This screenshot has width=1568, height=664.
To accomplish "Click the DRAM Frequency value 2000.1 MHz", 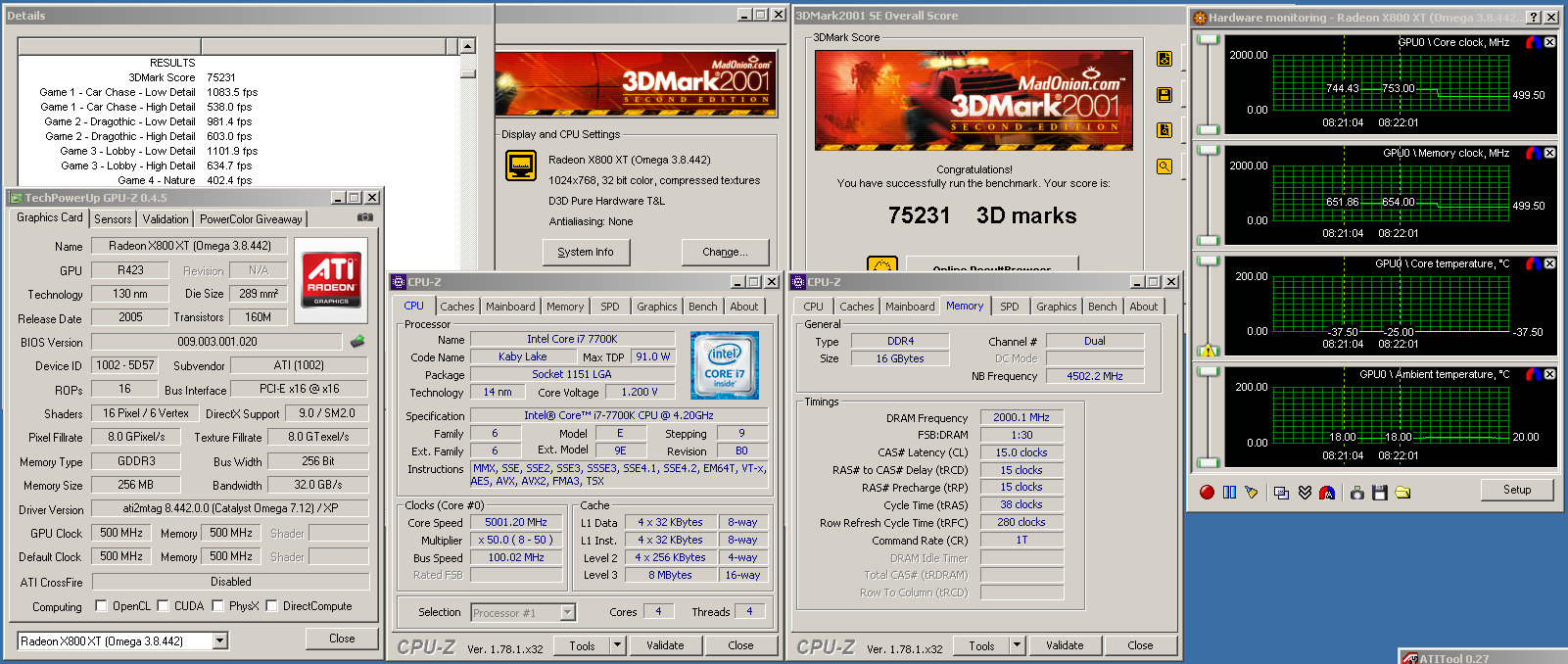I will point(1022,417).
